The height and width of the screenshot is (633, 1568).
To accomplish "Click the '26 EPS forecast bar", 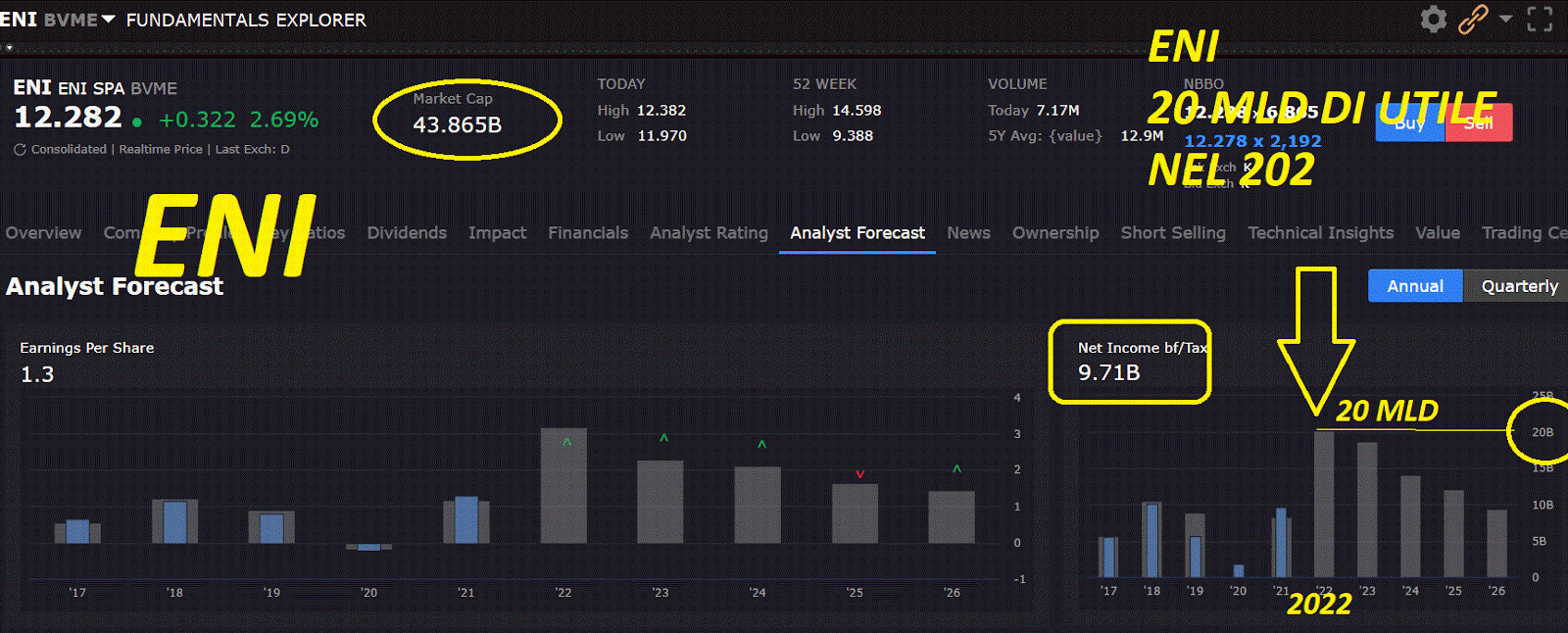I will coord(952,517).
